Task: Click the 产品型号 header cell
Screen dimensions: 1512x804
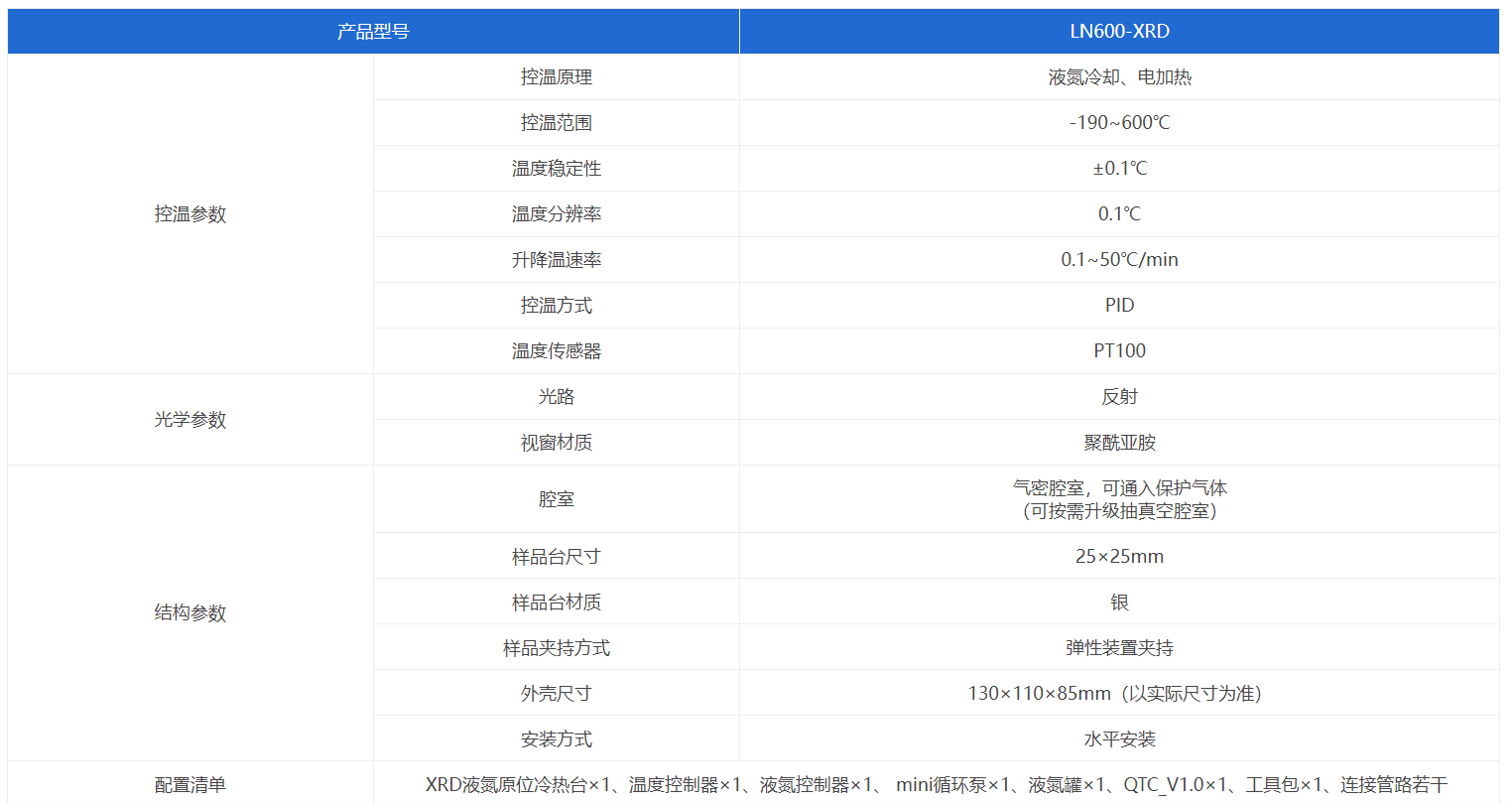Action: [373, 32]
